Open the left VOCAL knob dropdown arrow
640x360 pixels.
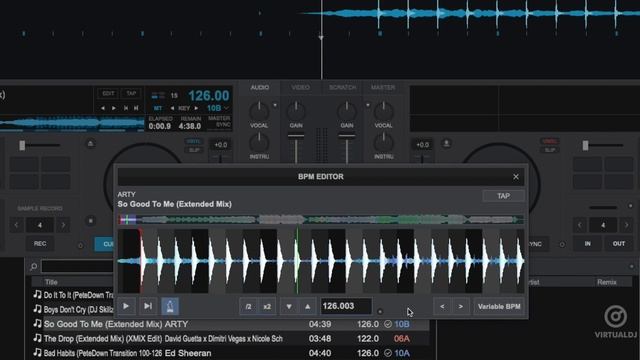tap(275, 105)
